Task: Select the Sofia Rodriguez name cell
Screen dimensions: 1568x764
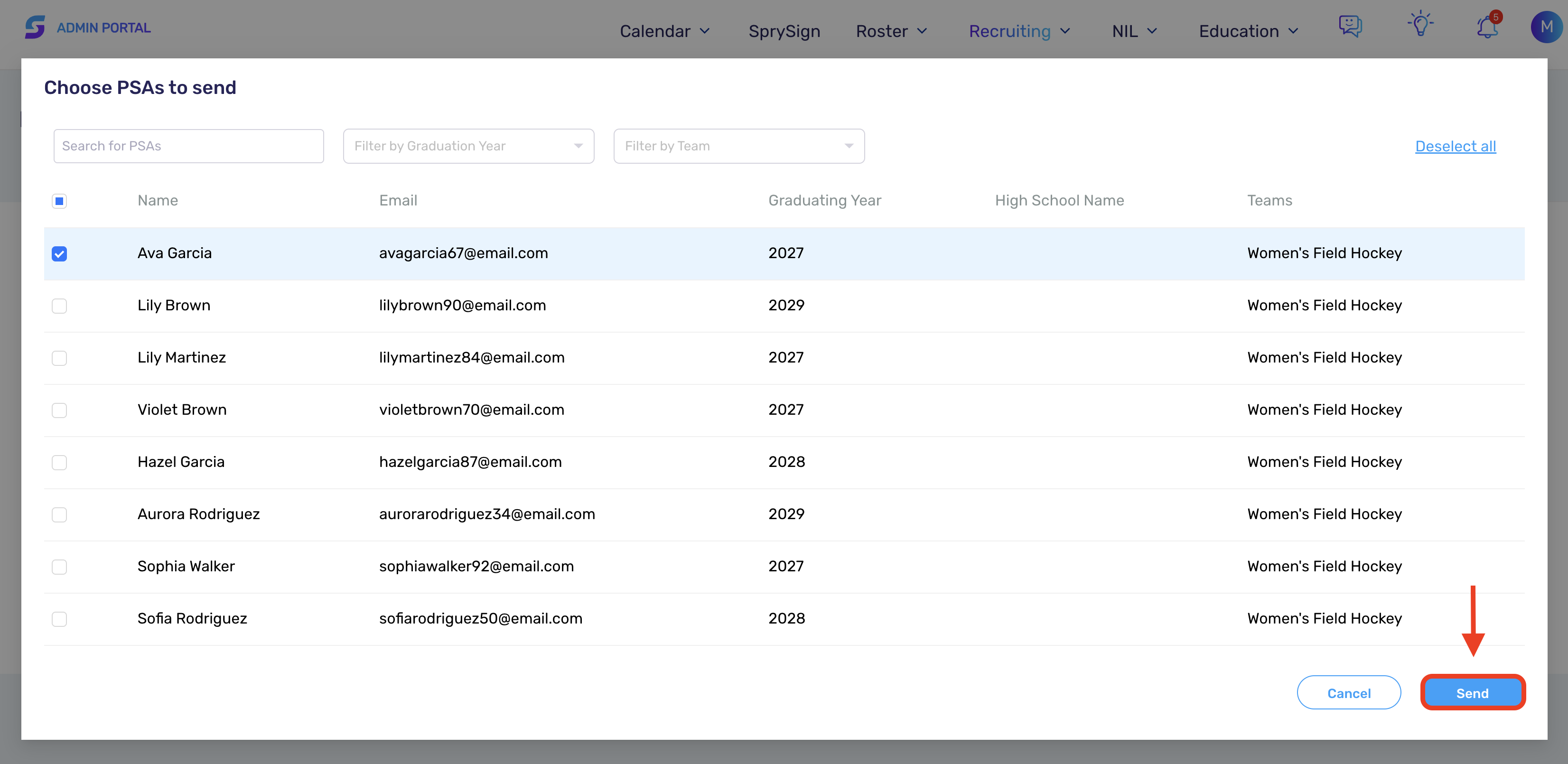Action: click(x=192, y=618)
